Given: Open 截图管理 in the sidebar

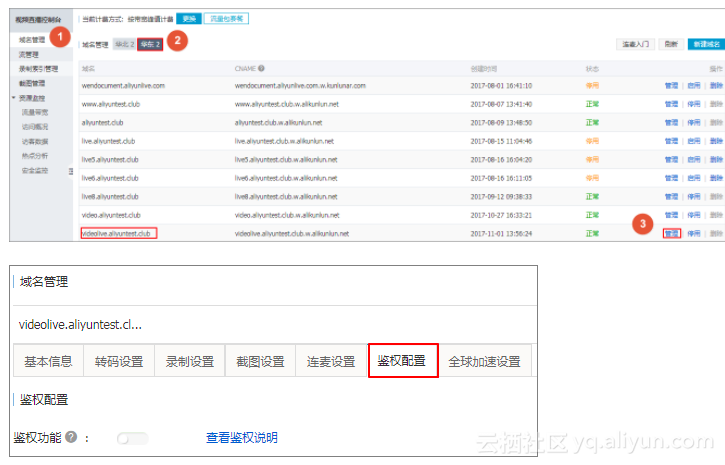Looking at the screenshot, I should click(32, 84).
